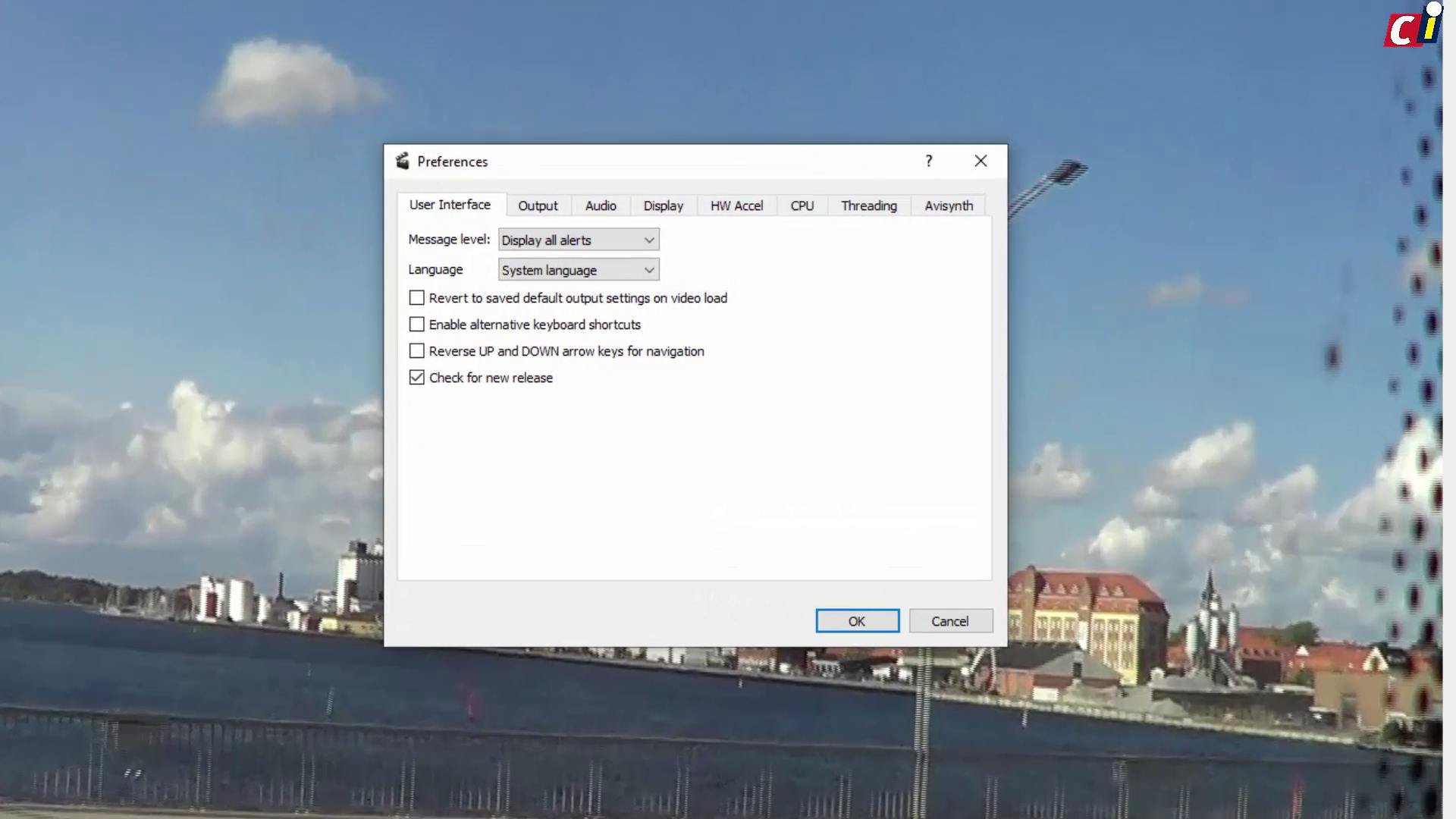Viewport: 1456px width, 819px height.
Task: Open the Language dropdown
Action: (x=578, y=269)
